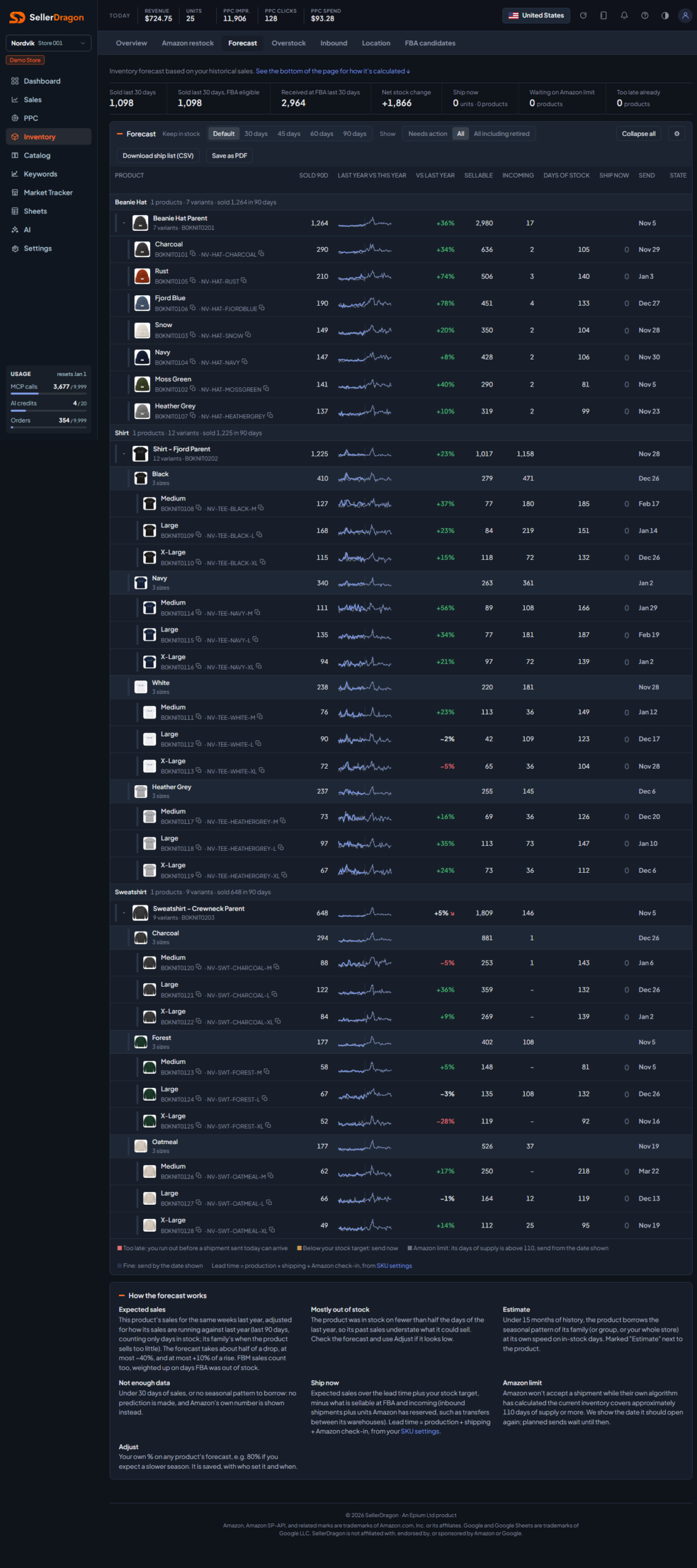
Task: Copy SKU NV-HAT-FJORDBLUE with its copy icon
Action: (x=262, y=308)
